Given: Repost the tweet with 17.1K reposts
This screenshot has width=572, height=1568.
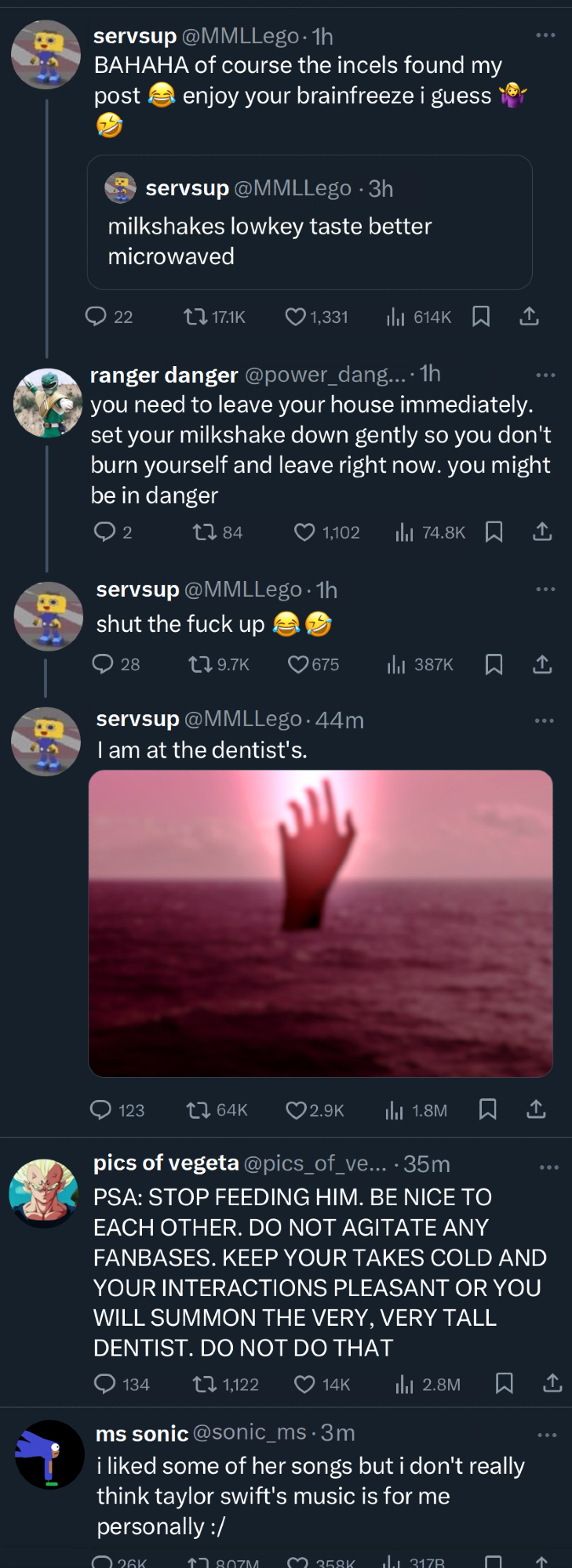Looking at the screenshot, I should (x=195, y=316).
